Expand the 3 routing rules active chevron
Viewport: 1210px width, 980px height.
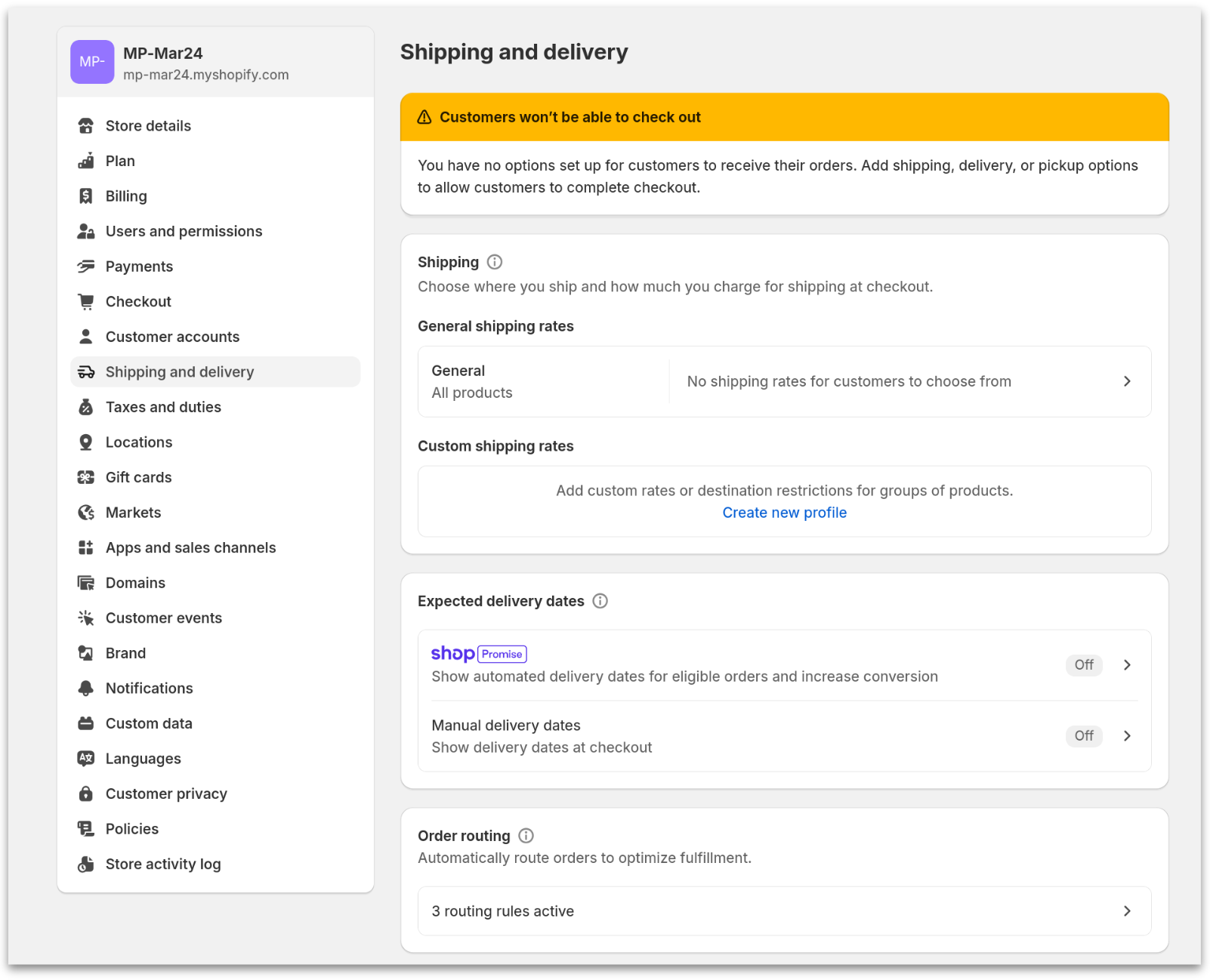coord(1127,911)
